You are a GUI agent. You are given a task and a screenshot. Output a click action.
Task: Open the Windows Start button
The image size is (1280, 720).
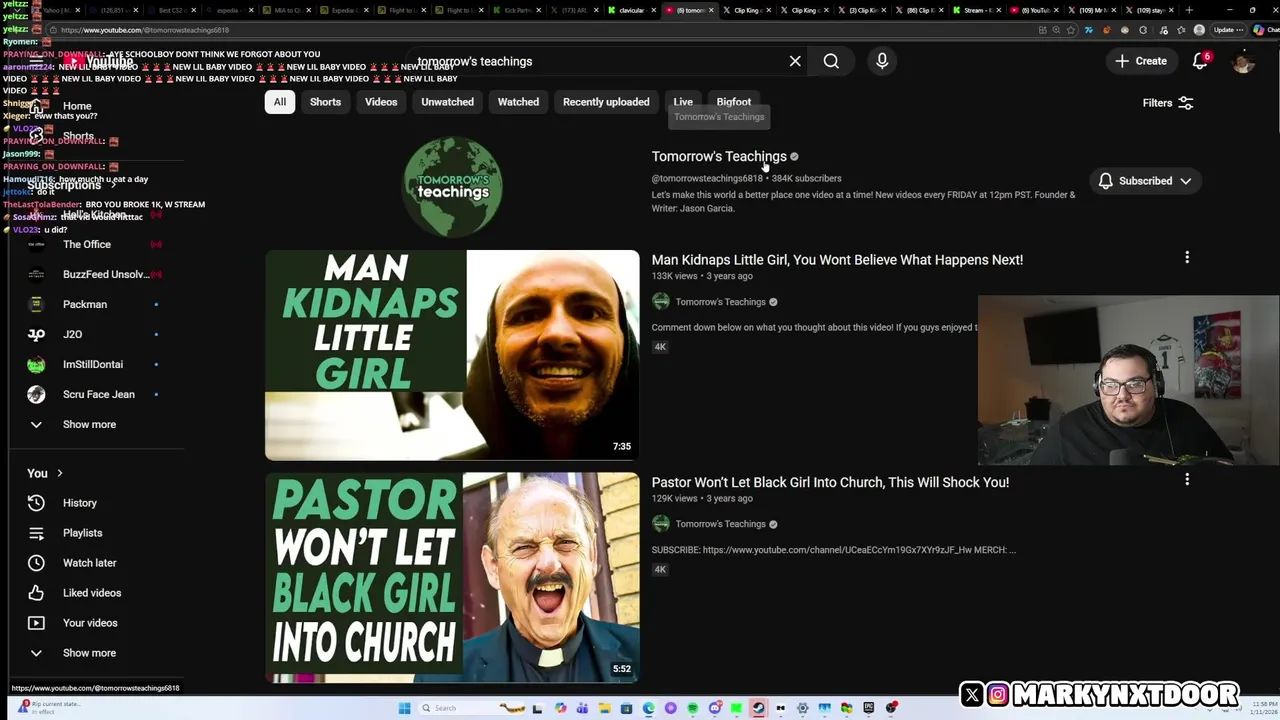pos(404,708)
